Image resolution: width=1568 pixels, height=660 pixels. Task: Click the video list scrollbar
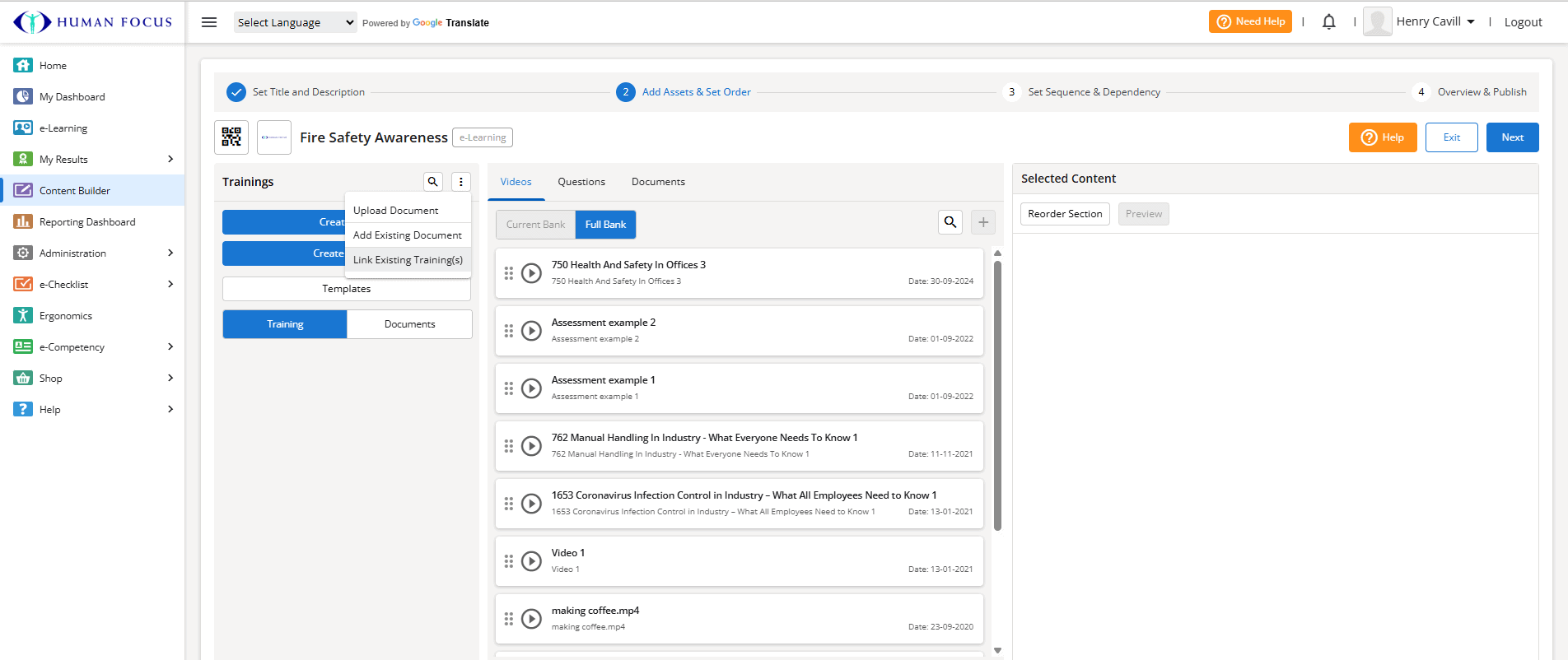coord(997,395)
